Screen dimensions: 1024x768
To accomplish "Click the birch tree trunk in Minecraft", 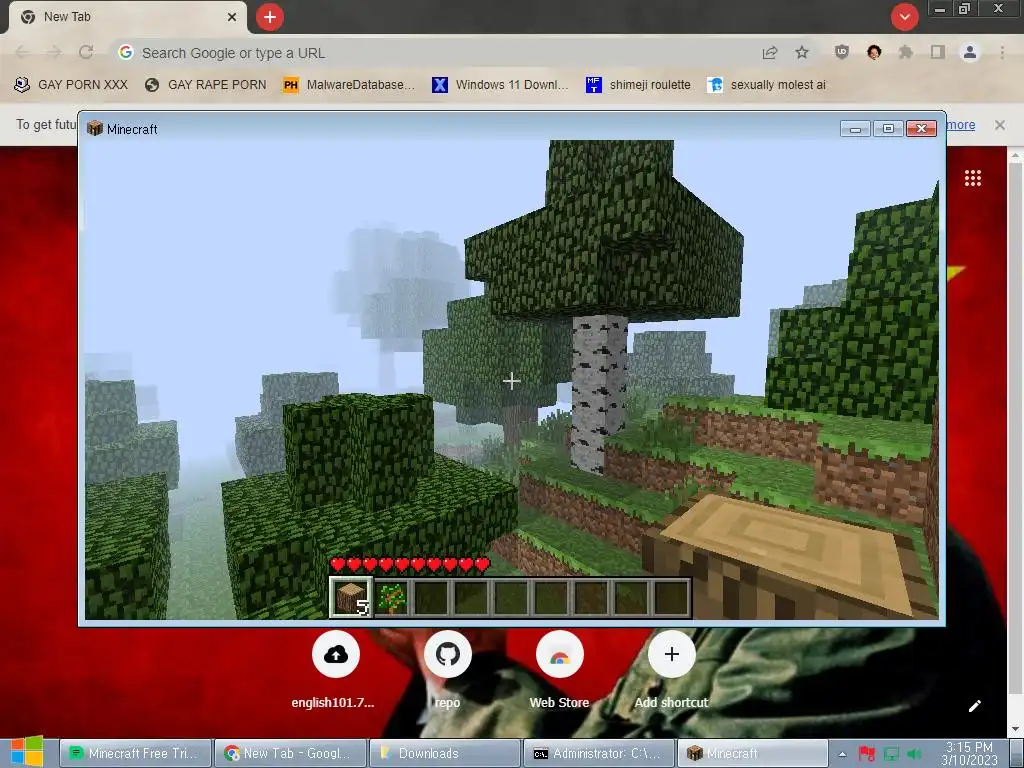I will (x=598, y=392).
